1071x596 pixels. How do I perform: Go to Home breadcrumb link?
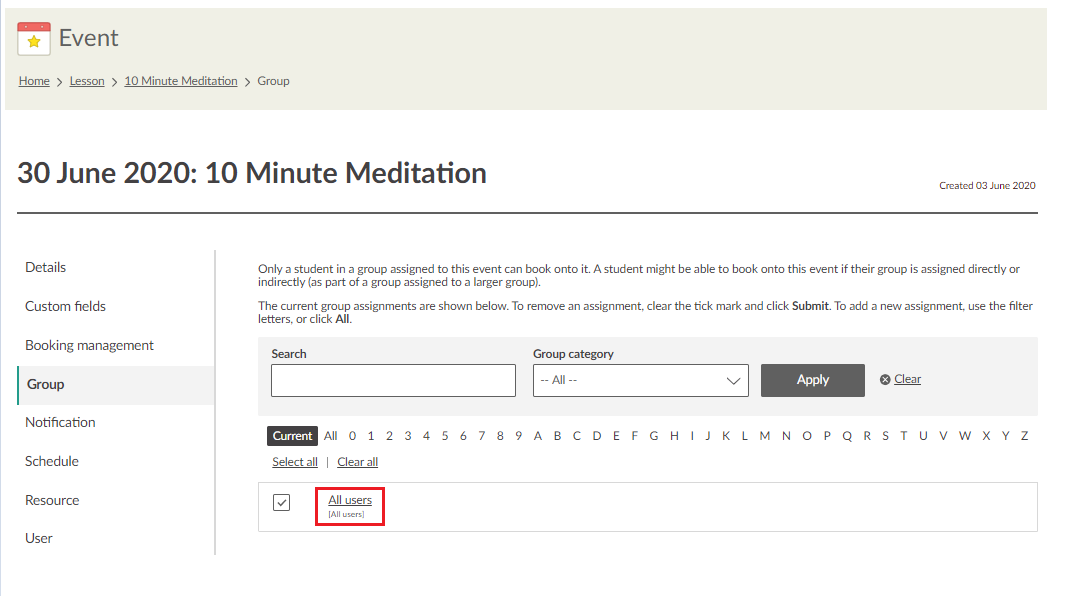pos(34,81)
